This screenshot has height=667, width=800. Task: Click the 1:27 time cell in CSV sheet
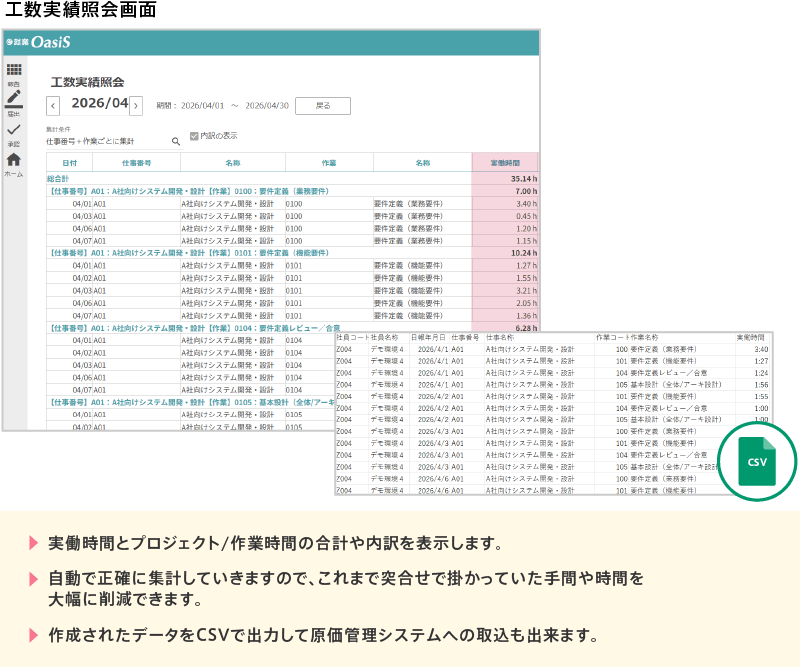(761, 361)
